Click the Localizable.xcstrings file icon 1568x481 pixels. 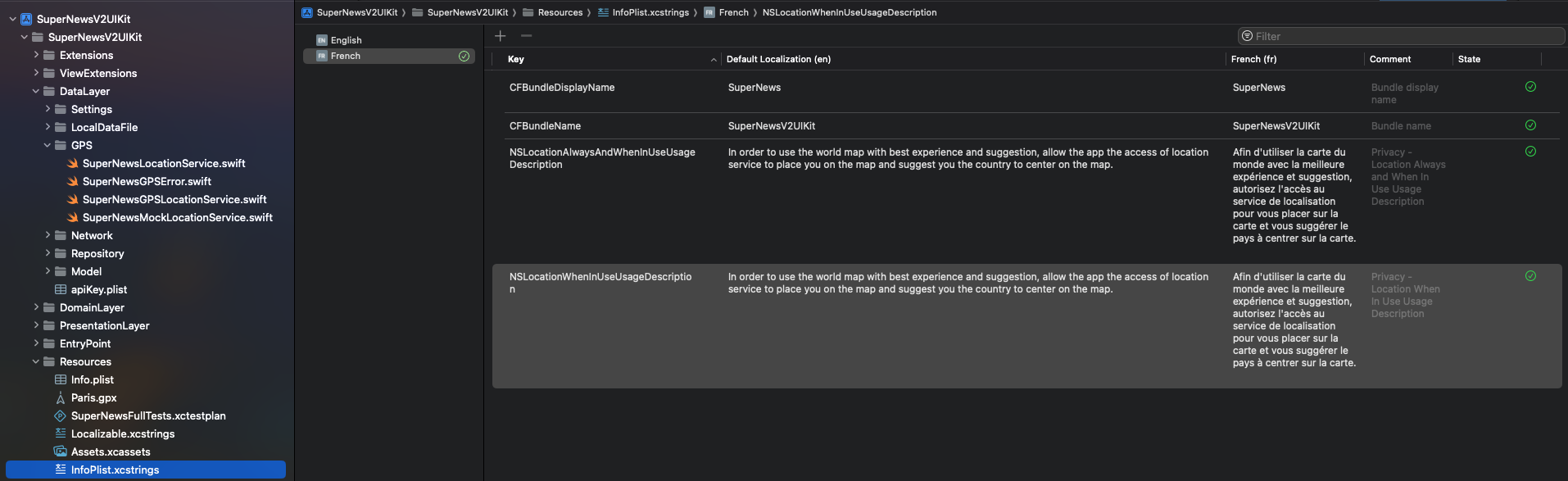coord(61,433)
